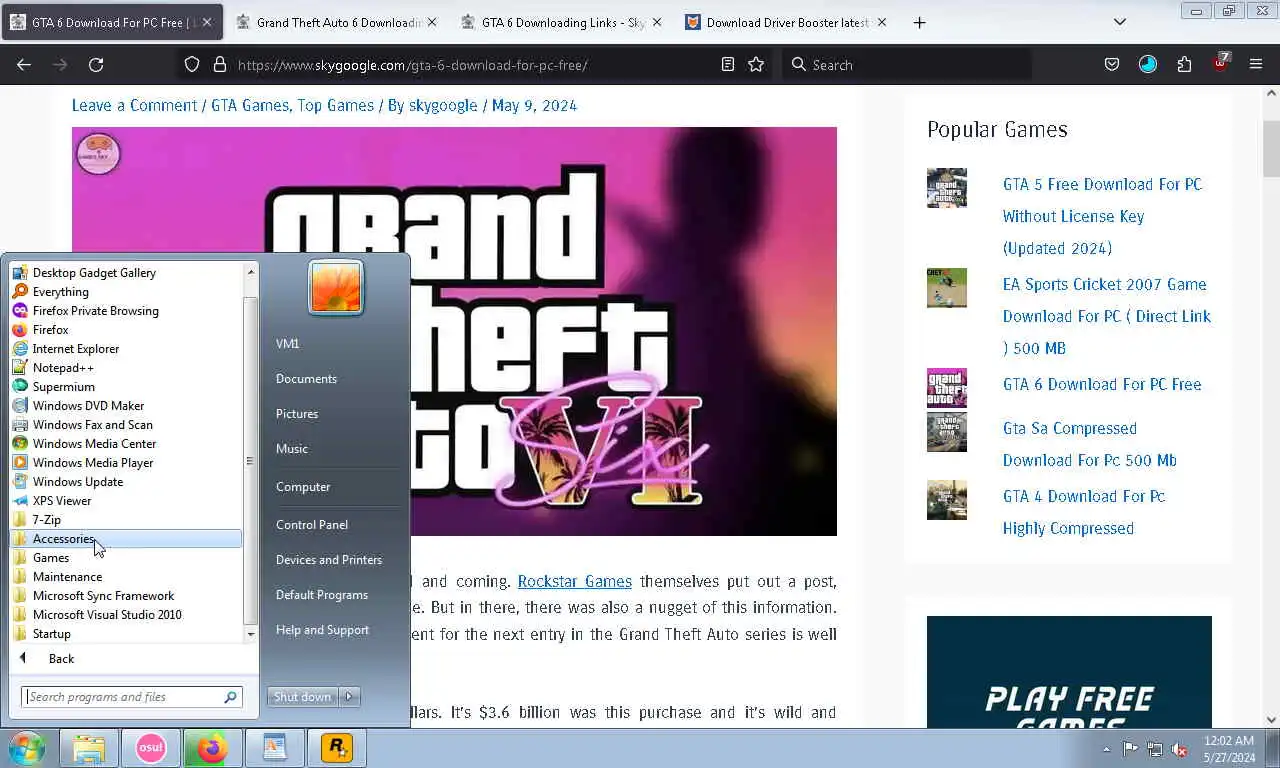Expand the Accessories folder
This screenshot has height=768, width=1280.
(x=126, y=539)
